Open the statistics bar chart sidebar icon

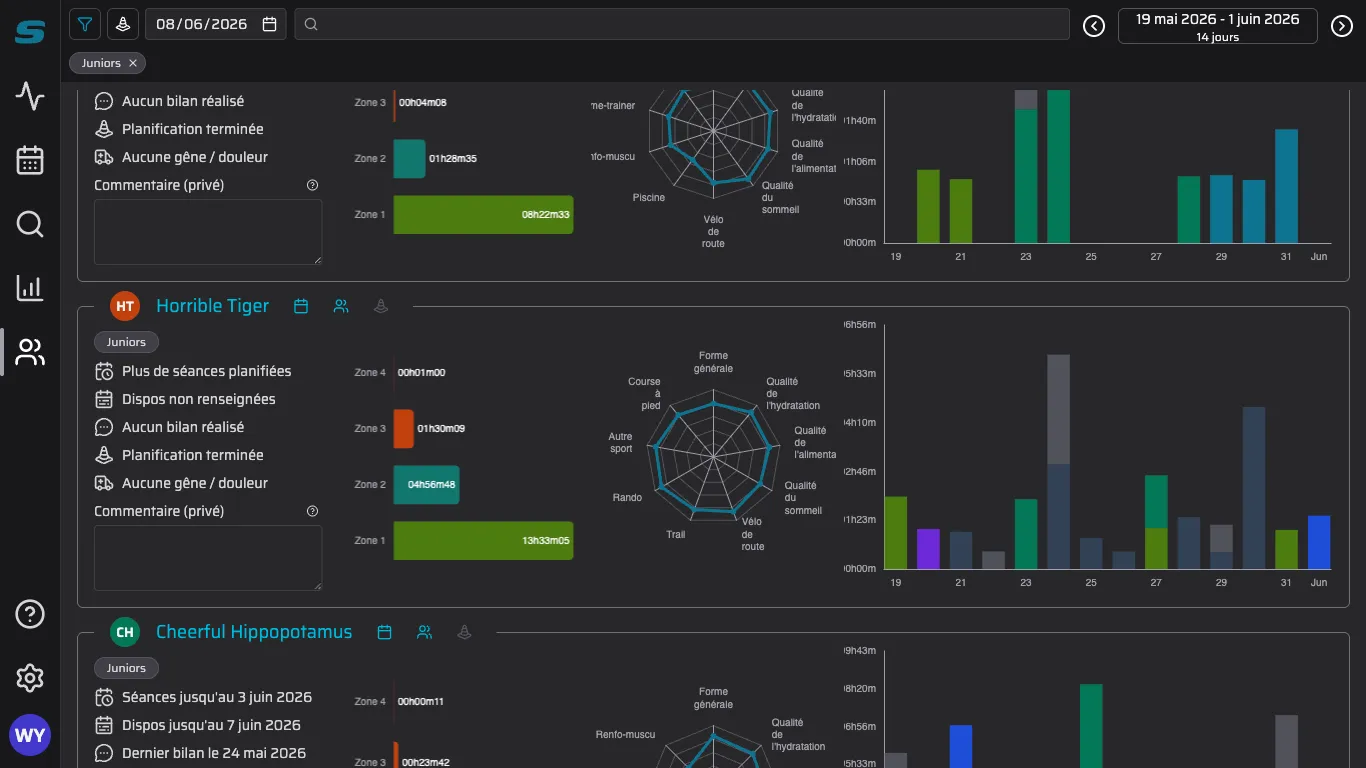point(30,288)
